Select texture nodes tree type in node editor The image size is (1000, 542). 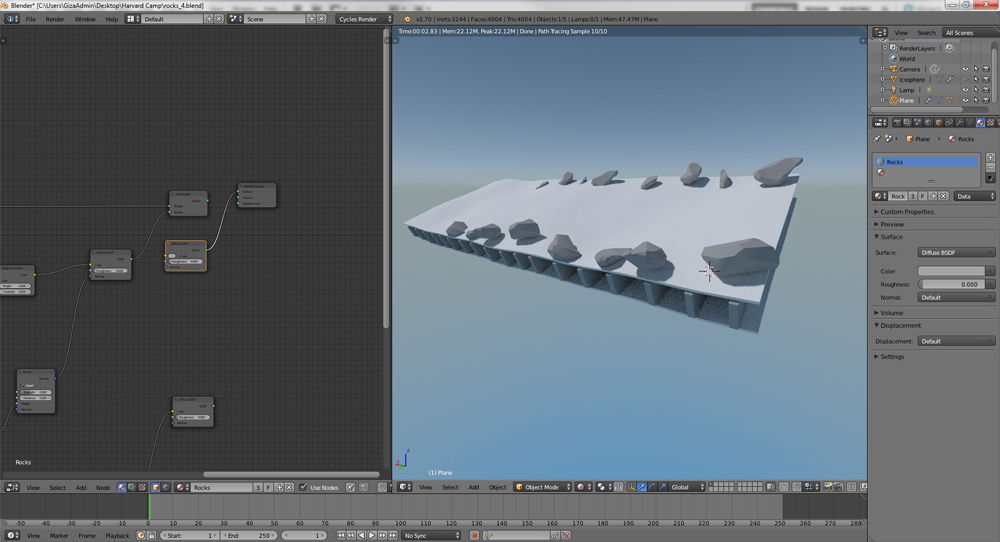pyautogui.click(x=142, y=487)
